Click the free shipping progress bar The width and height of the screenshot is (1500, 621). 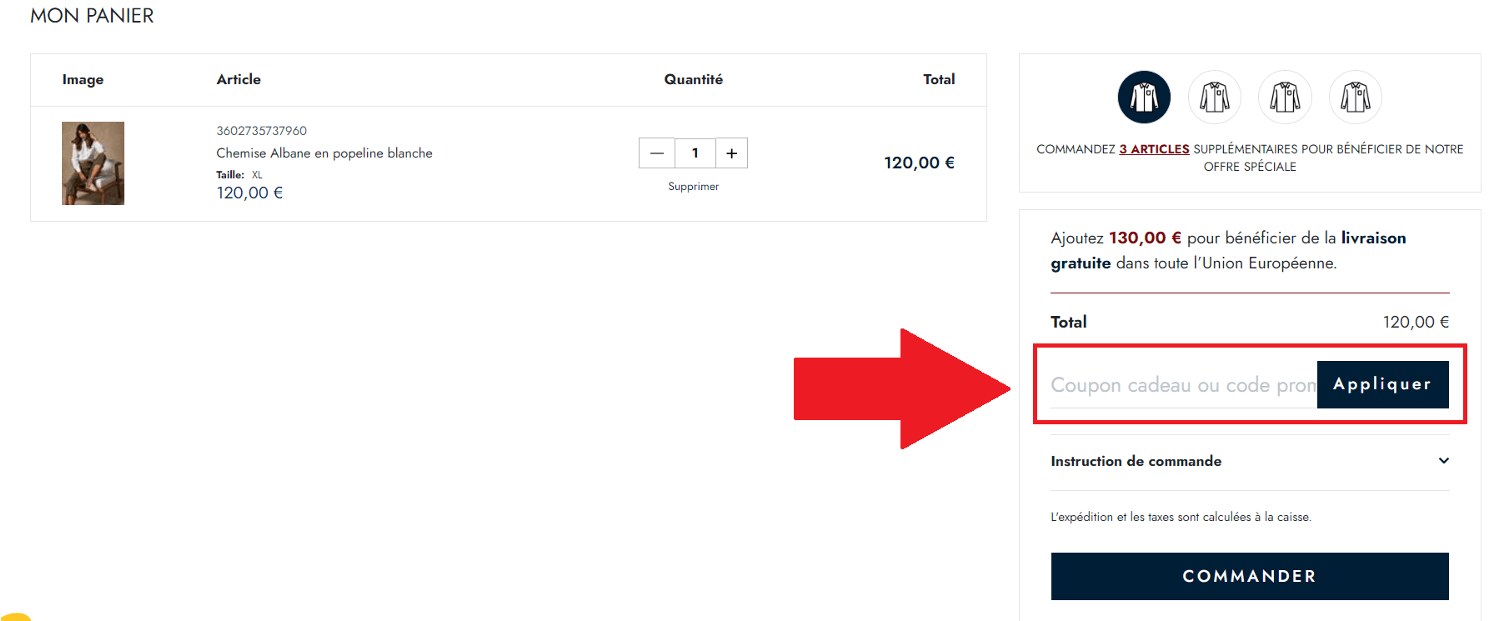click(x=1249, y=293)
